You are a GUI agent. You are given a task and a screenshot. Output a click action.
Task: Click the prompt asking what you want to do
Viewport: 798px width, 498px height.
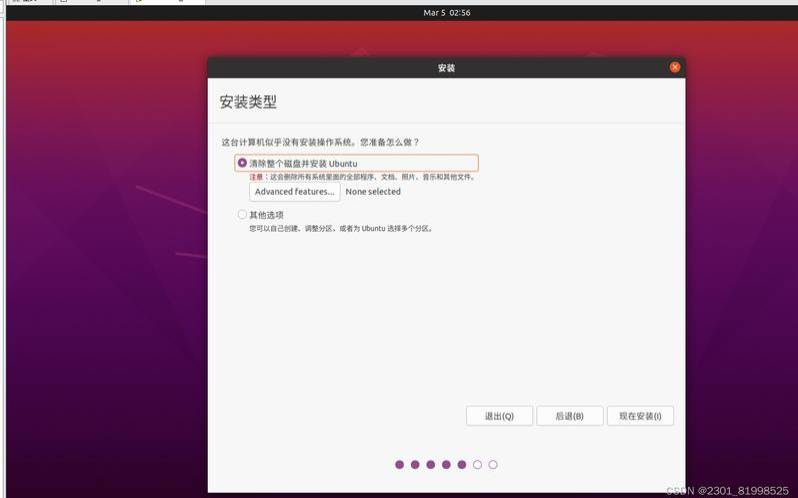point(320,142)
